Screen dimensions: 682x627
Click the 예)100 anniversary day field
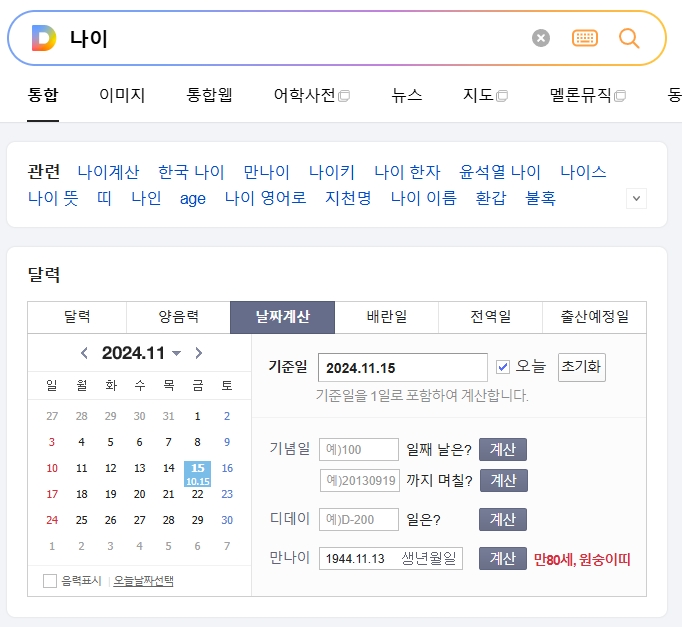[x=359, y=449]
